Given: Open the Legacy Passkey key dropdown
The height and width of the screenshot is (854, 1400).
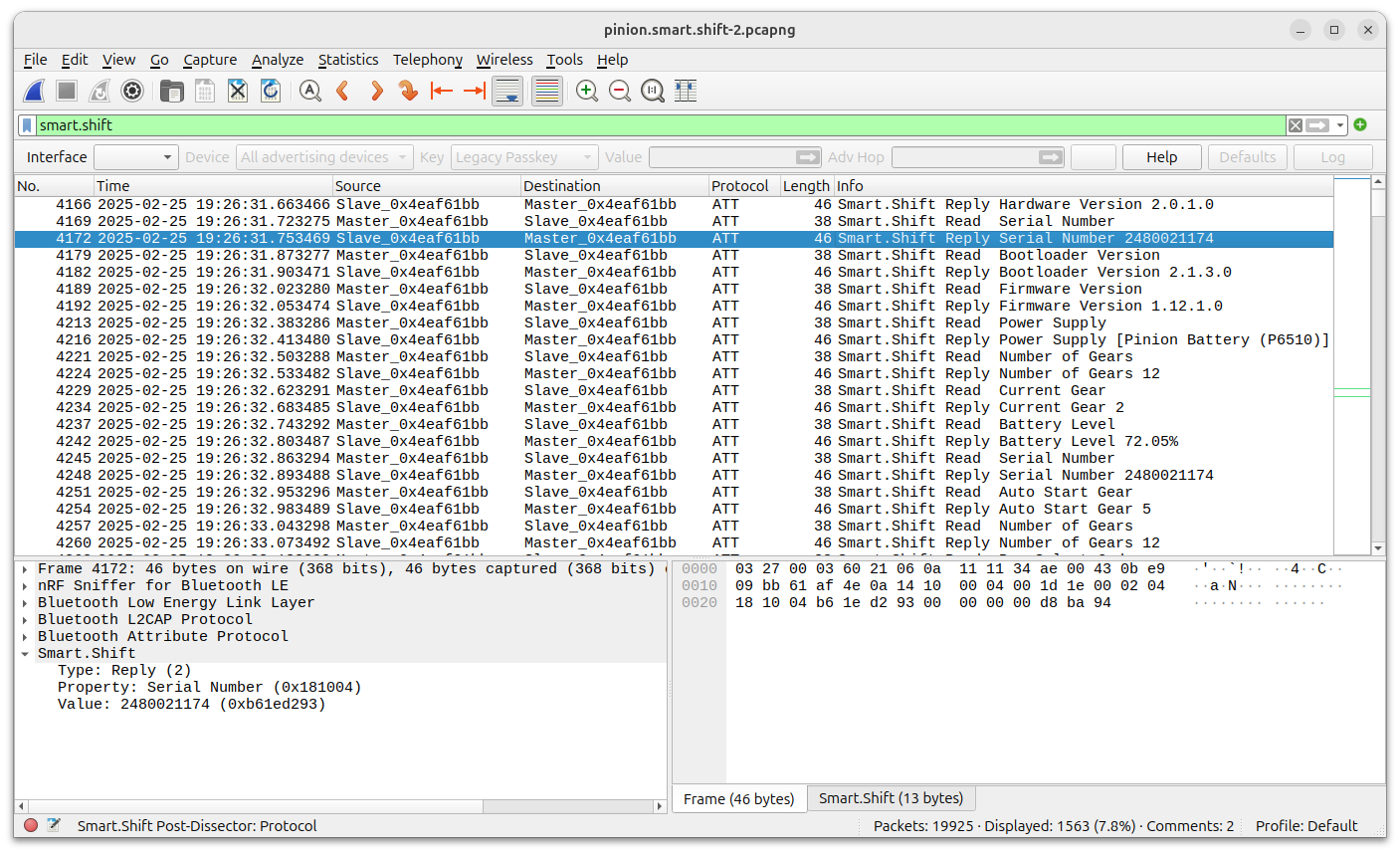Looking at the screenshot, I should pos(524,157).
